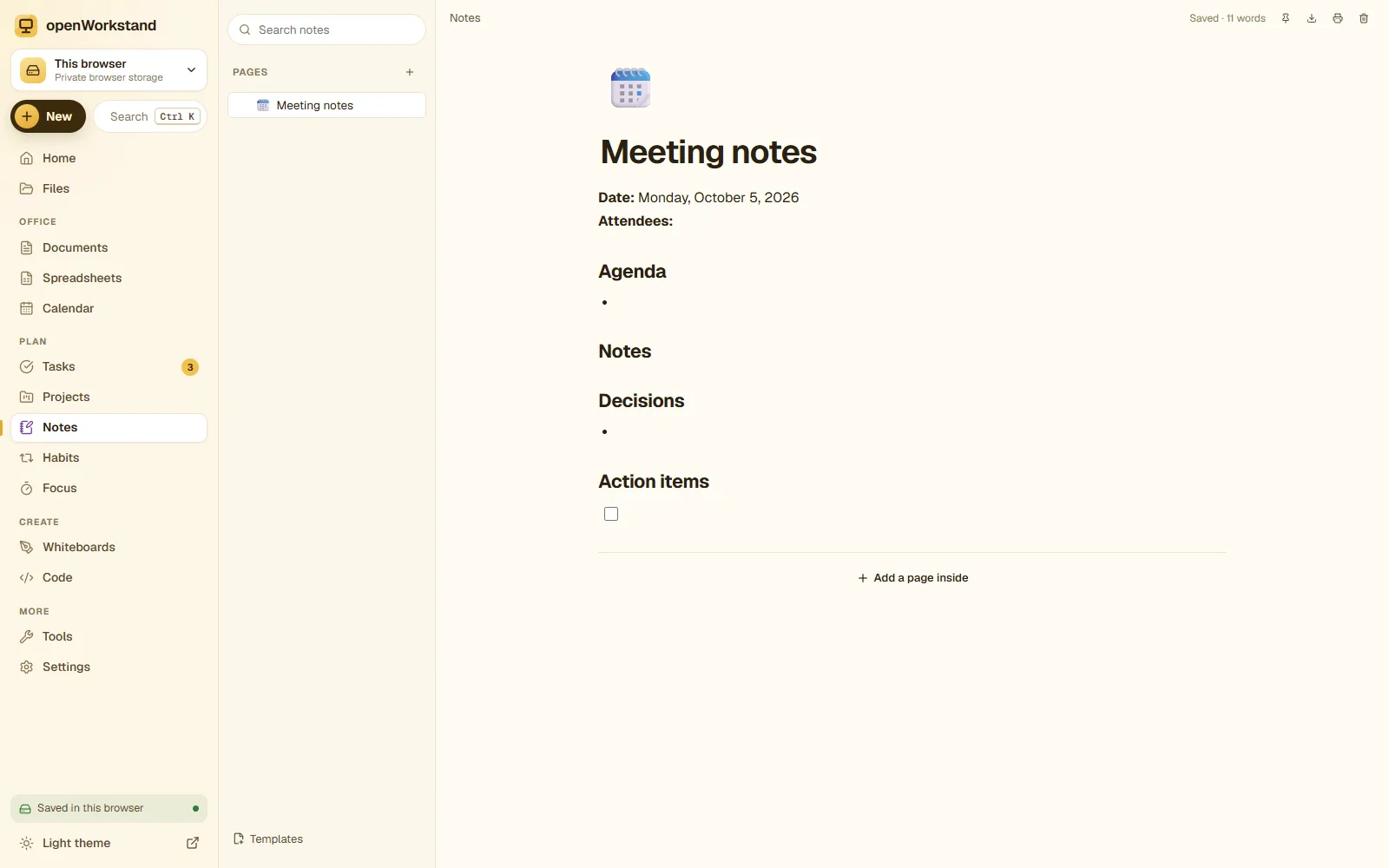Delete the note with the trash icon
The image size is (1389, 868).
click(x=1364, y=18)
